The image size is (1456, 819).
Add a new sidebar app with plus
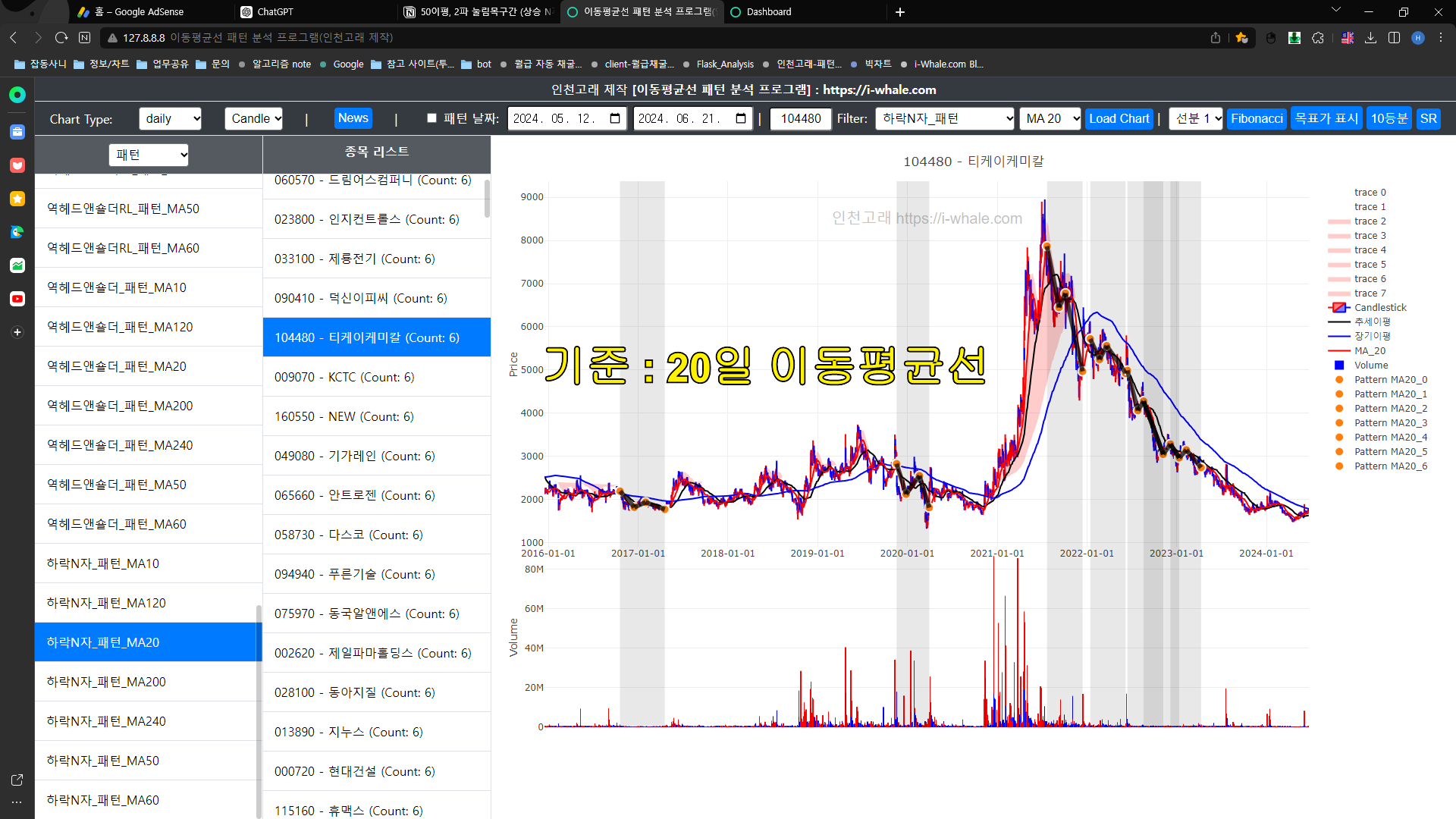coord(17,332)
